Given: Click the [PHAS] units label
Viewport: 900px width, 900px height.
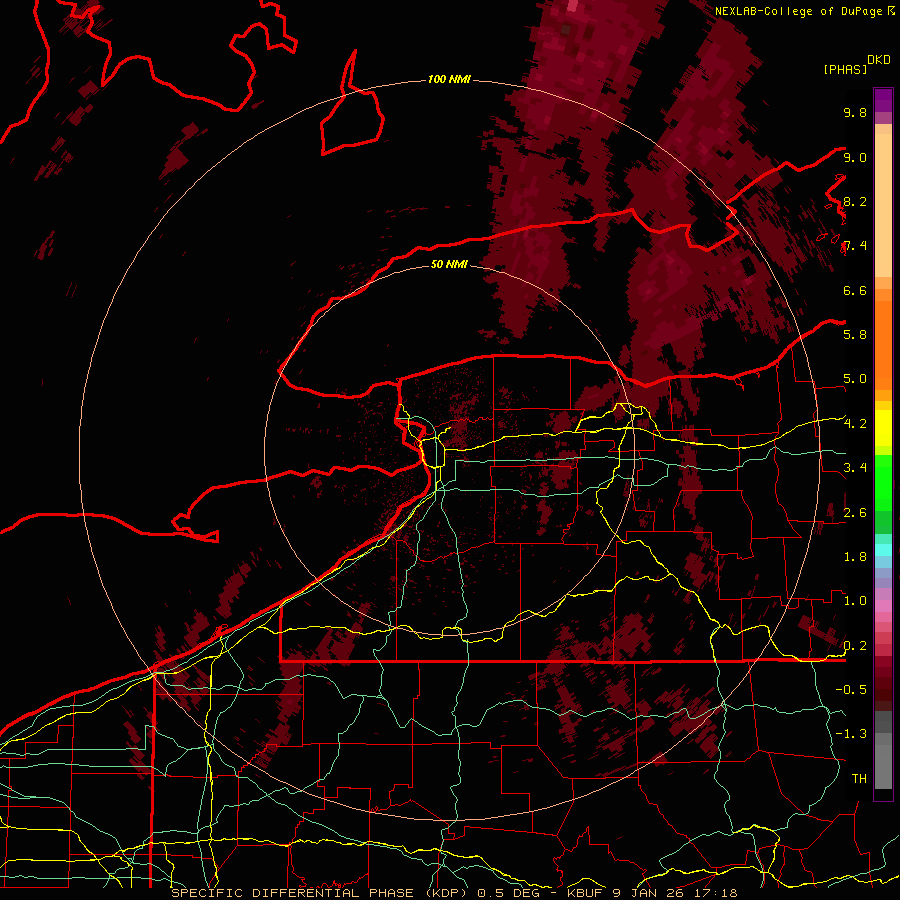Looking at the screenshot, I should tap(845, 69).
